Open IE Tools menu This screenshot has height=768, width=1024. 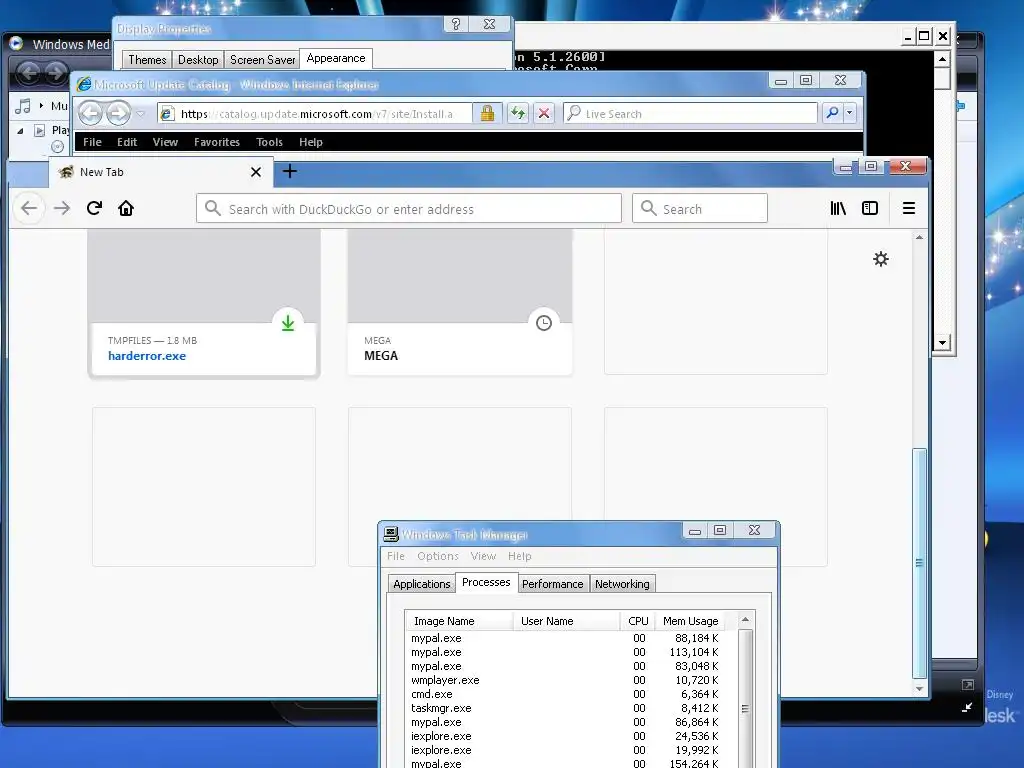[269, 142]
